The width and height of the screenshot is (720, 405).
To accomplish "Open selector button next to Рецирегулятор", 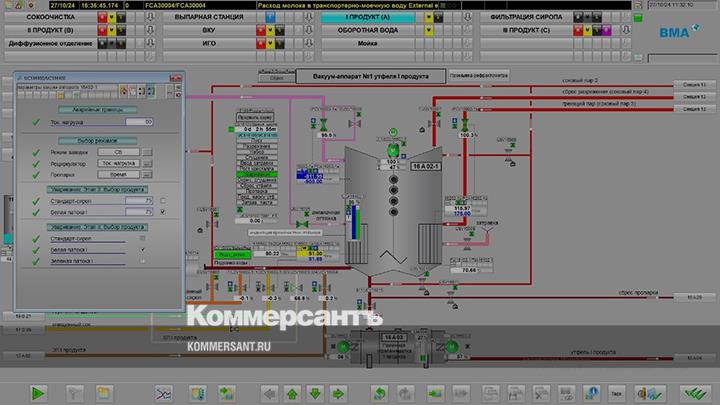I will tap(146, 162).
